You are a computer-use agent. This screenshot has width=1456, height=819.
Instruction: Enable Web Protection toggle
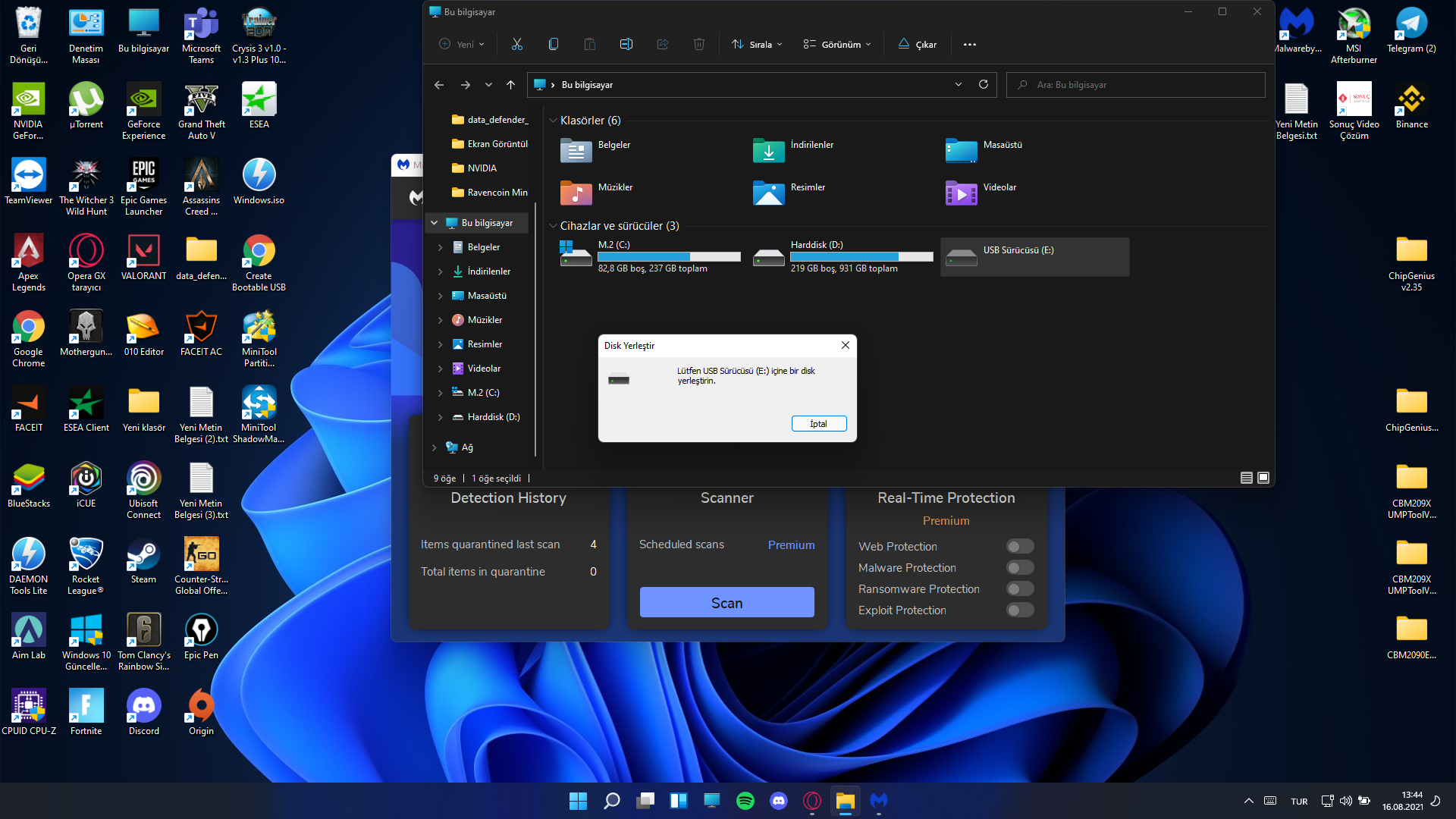(x=1020, y=546)
